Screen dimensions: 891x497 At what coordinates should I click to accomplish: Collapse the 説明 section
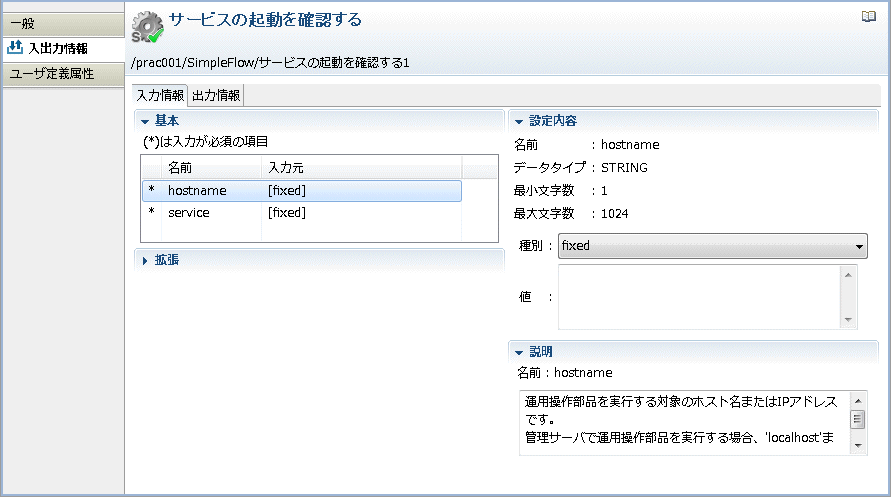pos(519,353)
